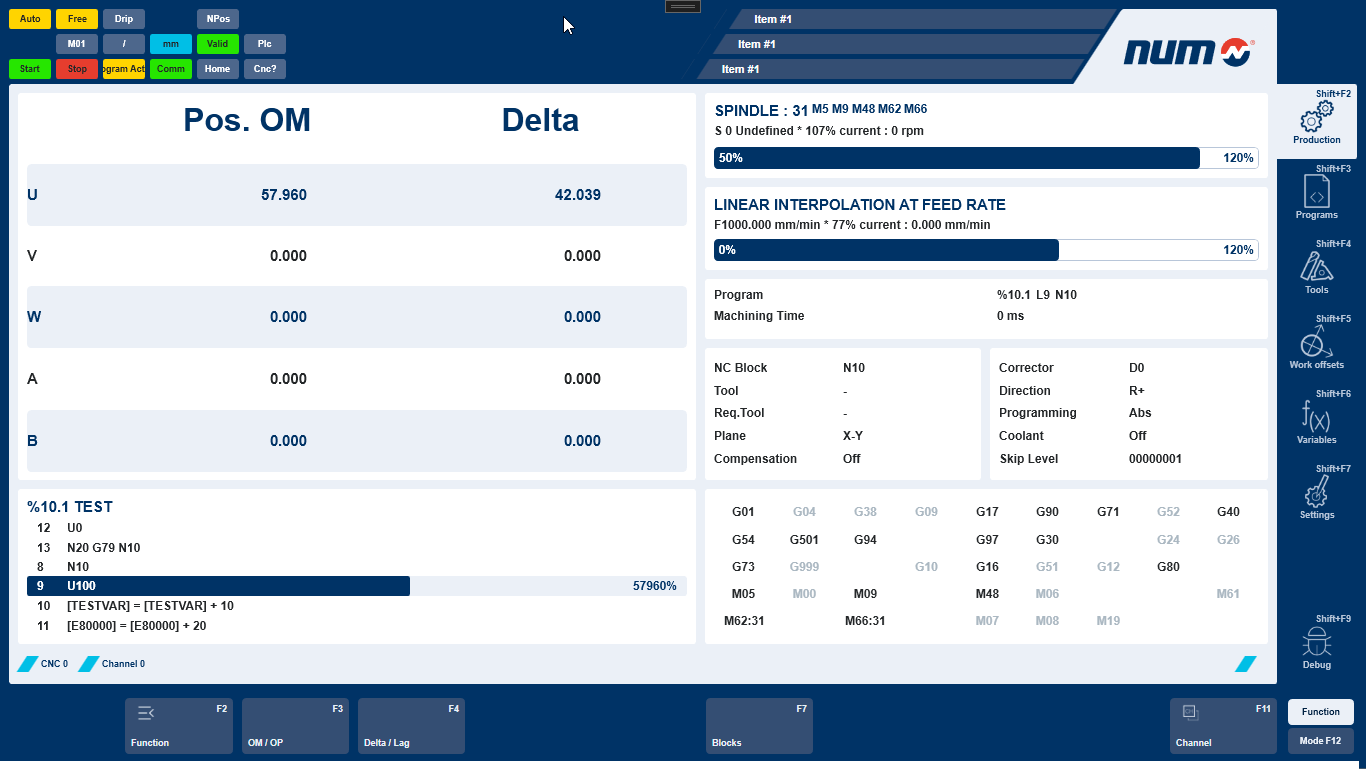The height and width of the screenshot is (769, 1366).
Task: Select the Delta / Lag softkey
Action: point(411,726)
